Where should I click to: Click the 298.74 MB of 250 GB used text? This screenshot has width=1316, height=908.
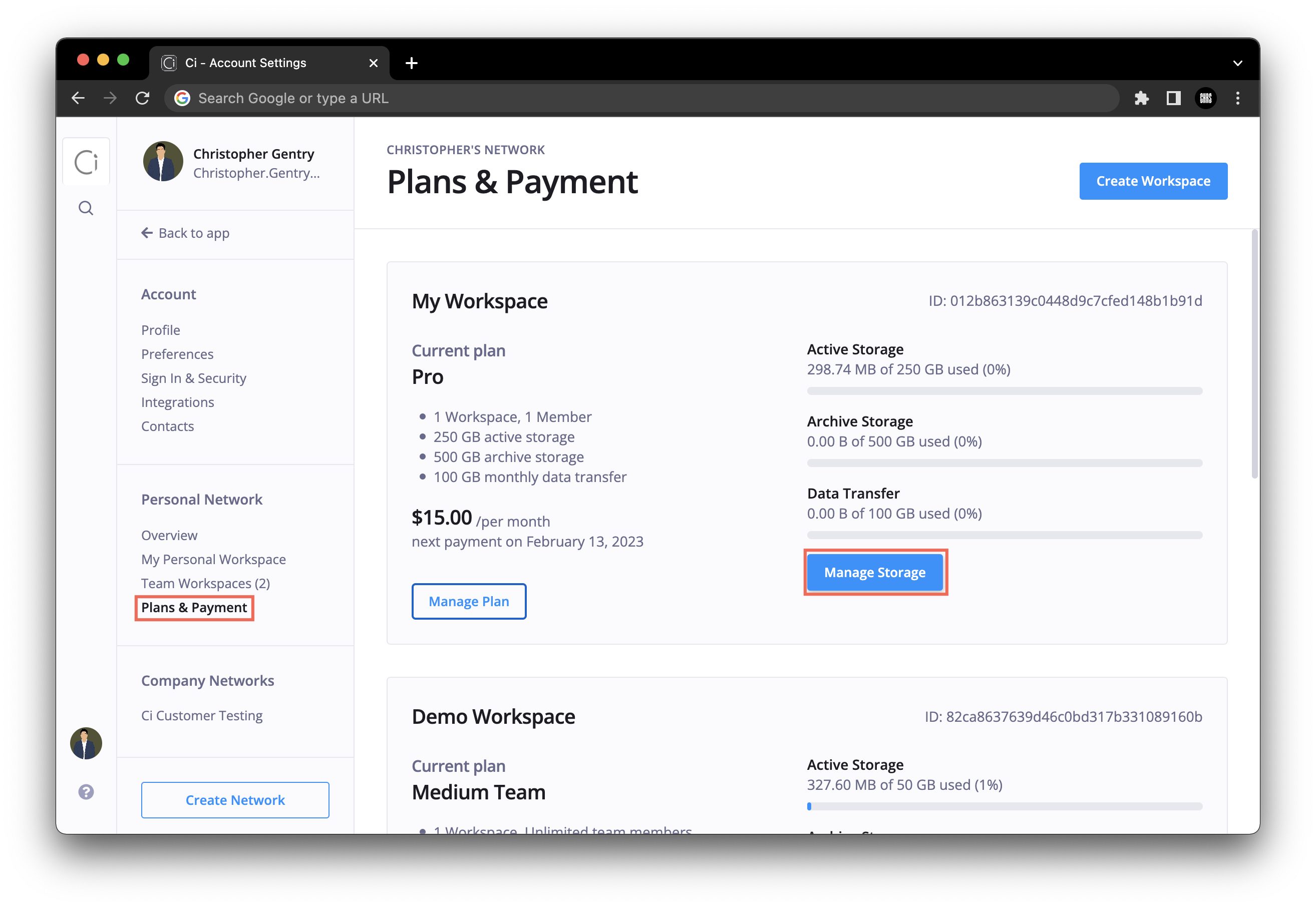click(x=908, y=369)
